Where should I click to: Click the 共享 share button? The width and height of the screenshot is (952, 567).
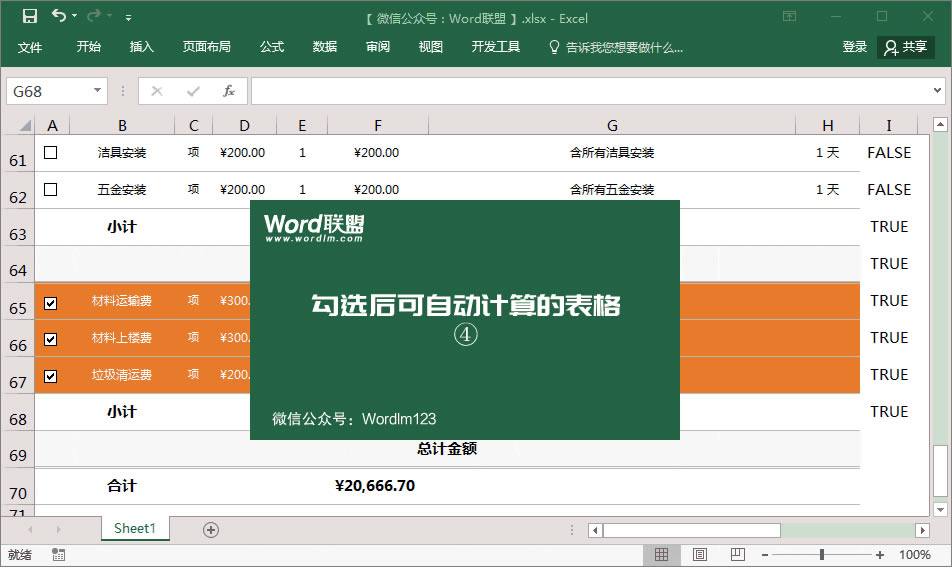coord(906,47)
